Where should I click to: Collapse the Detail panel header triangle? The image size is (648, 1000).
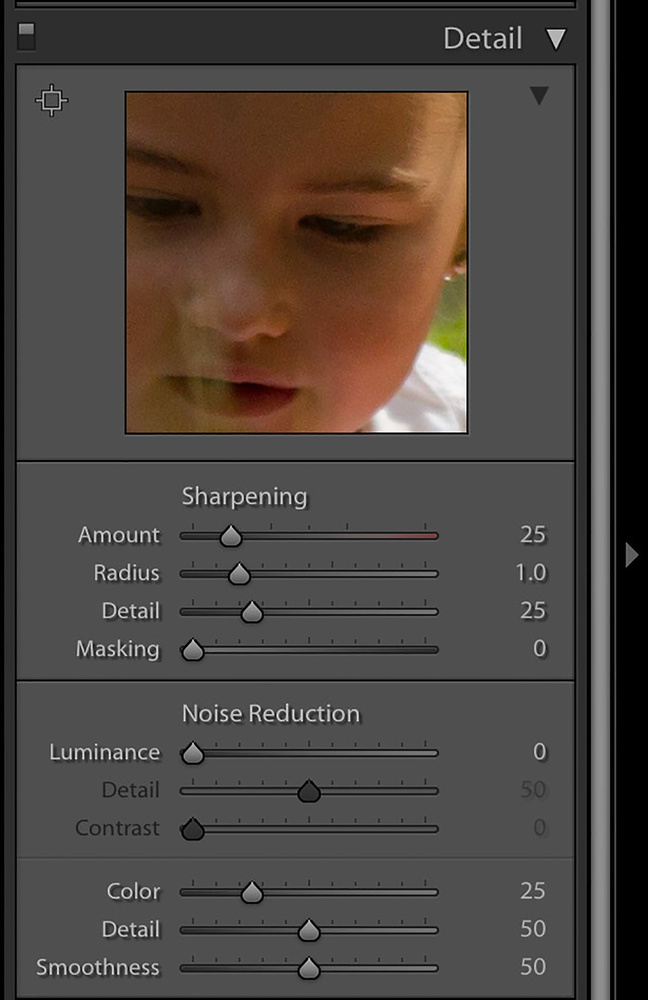point(556,39)
